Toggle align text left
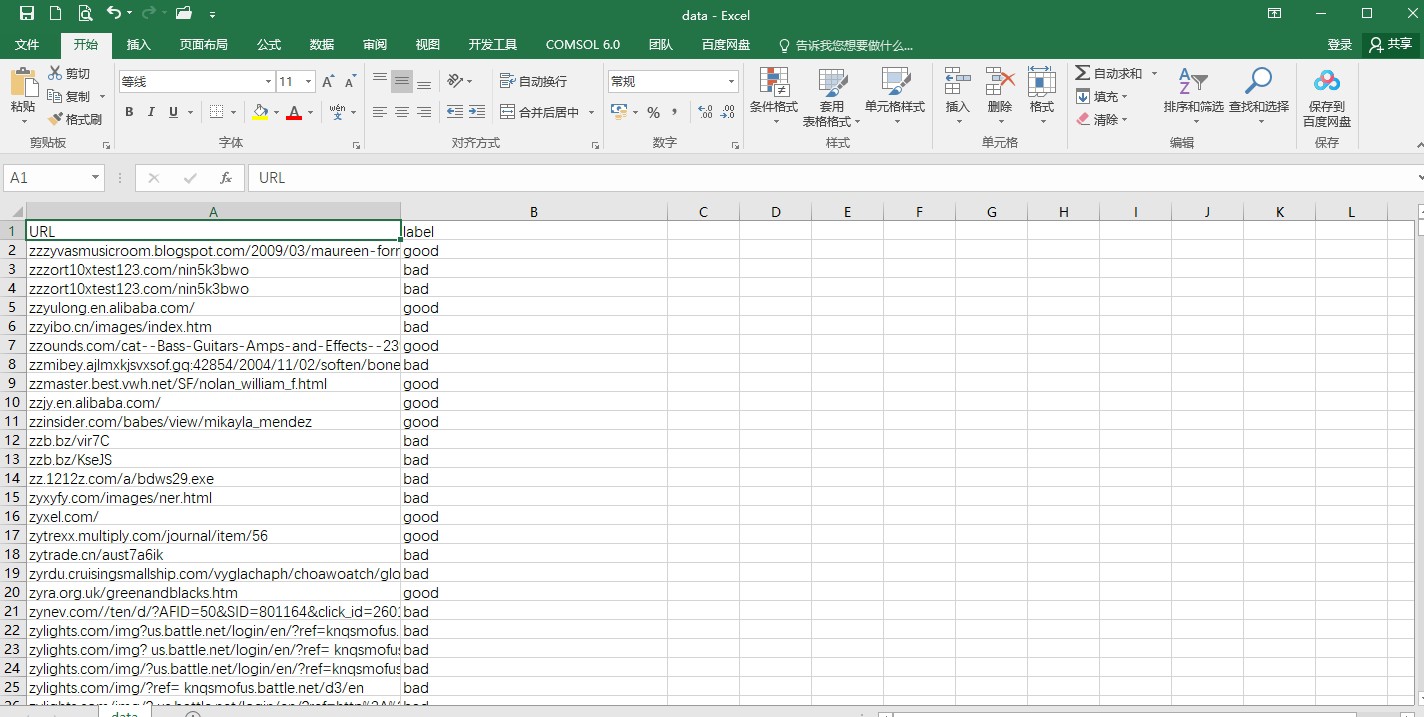The height and width of the screenshot is (717, 1424). click(380, 112)
